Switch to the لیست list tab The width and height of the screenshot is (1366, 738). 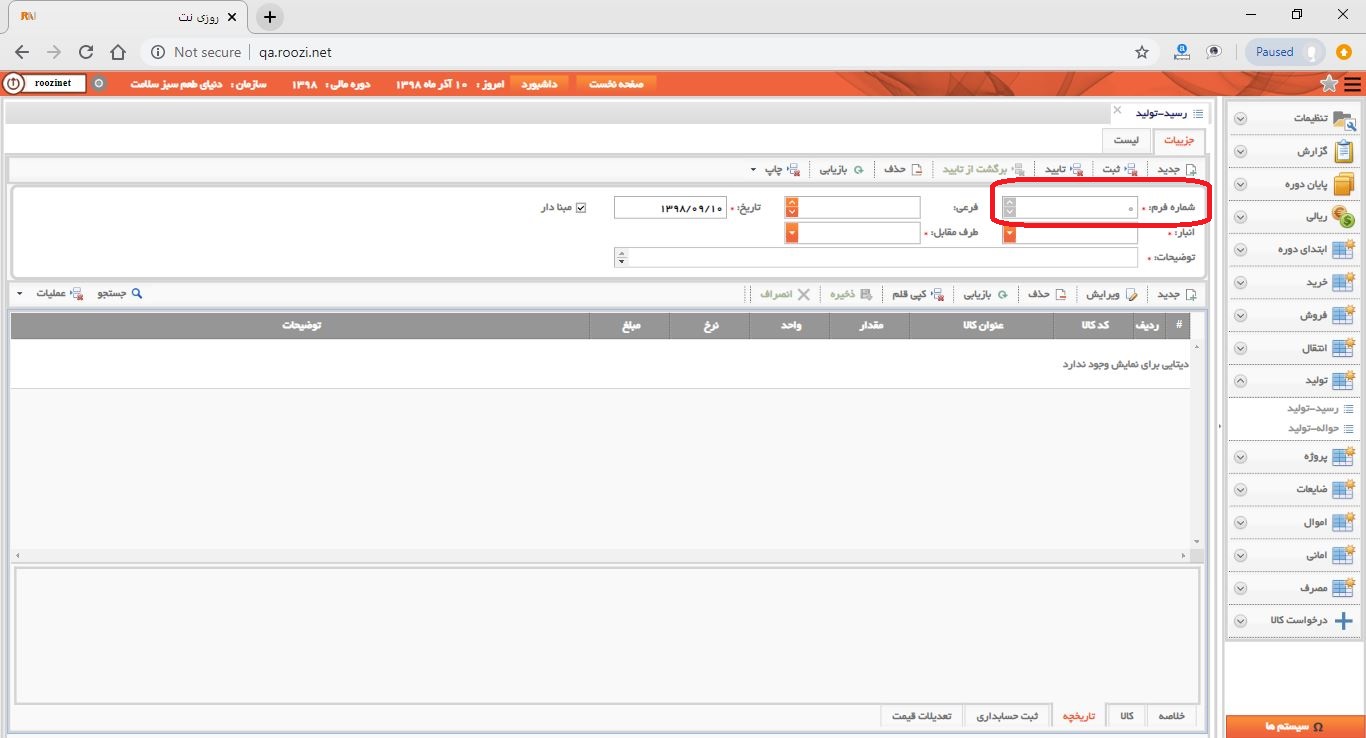point(1126,141)
